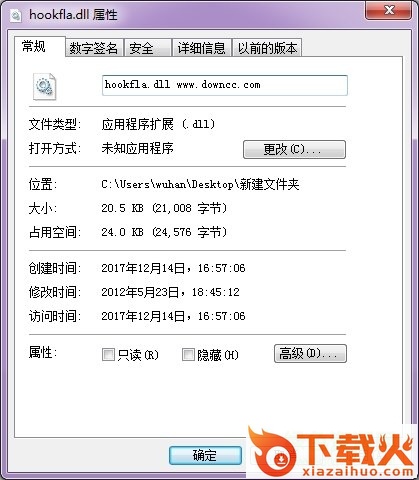
Task: Click the xiazaihuo.com watermark text
Action: 357,471
